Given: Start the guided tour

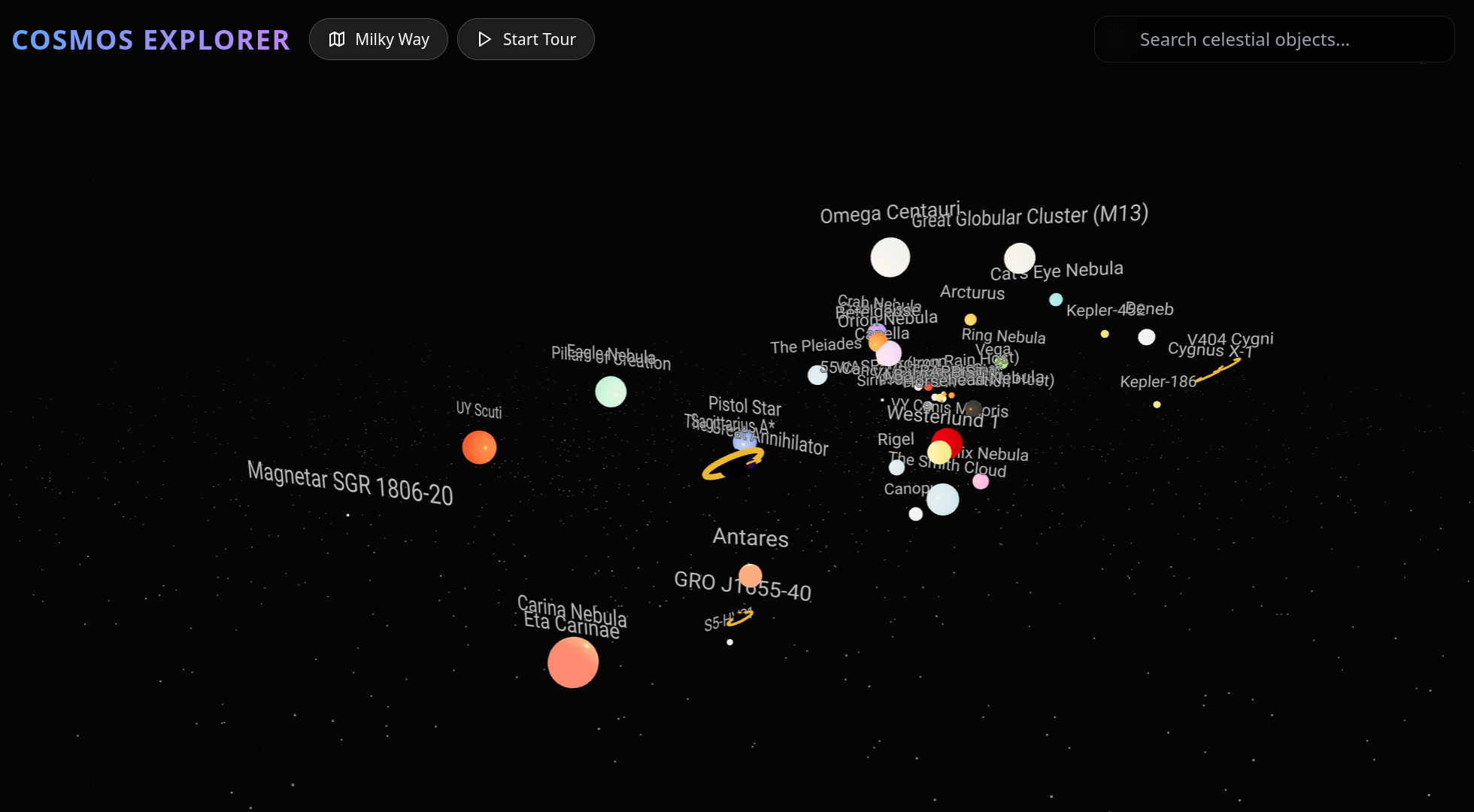Looking at the screenshot, I should tap(526, 39).
